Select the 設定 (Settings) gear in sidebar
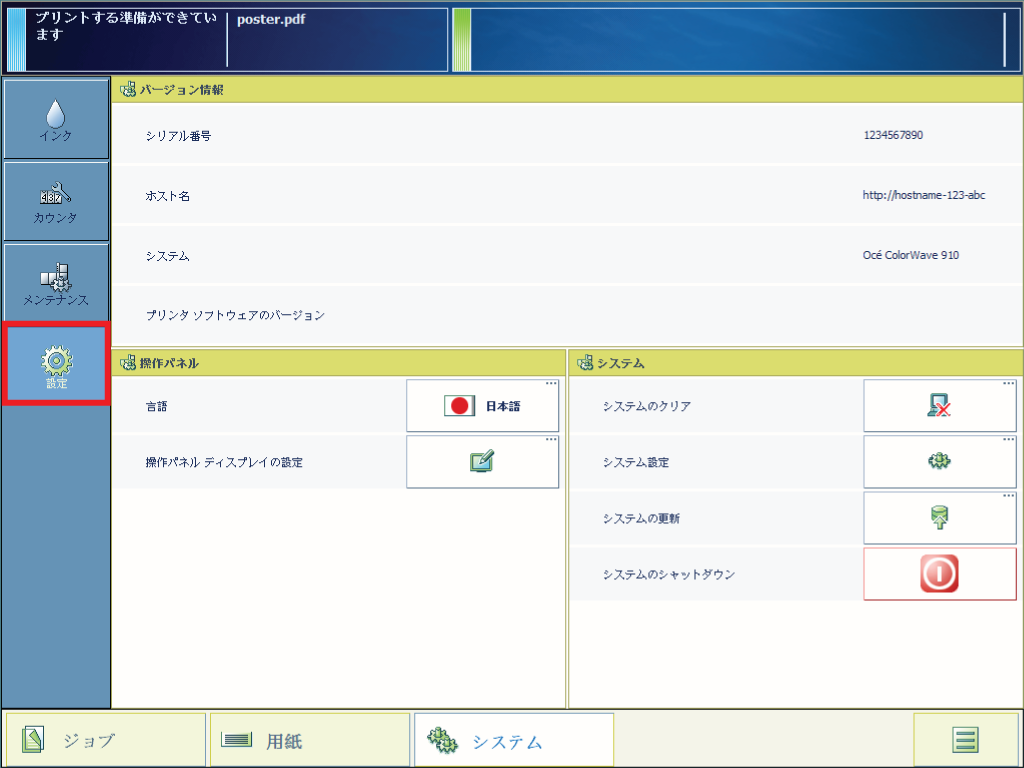Viewport: 1024px width, 768px height. point(56,364)
